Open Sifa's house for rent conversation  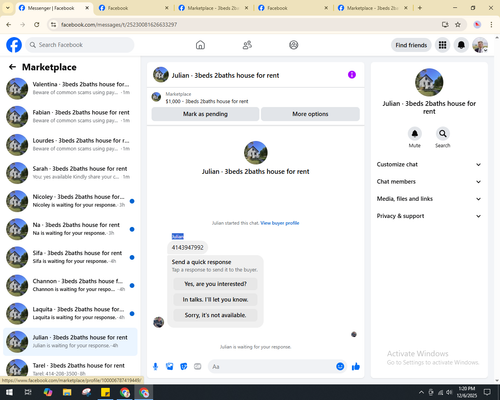click(x=70, y=257)
